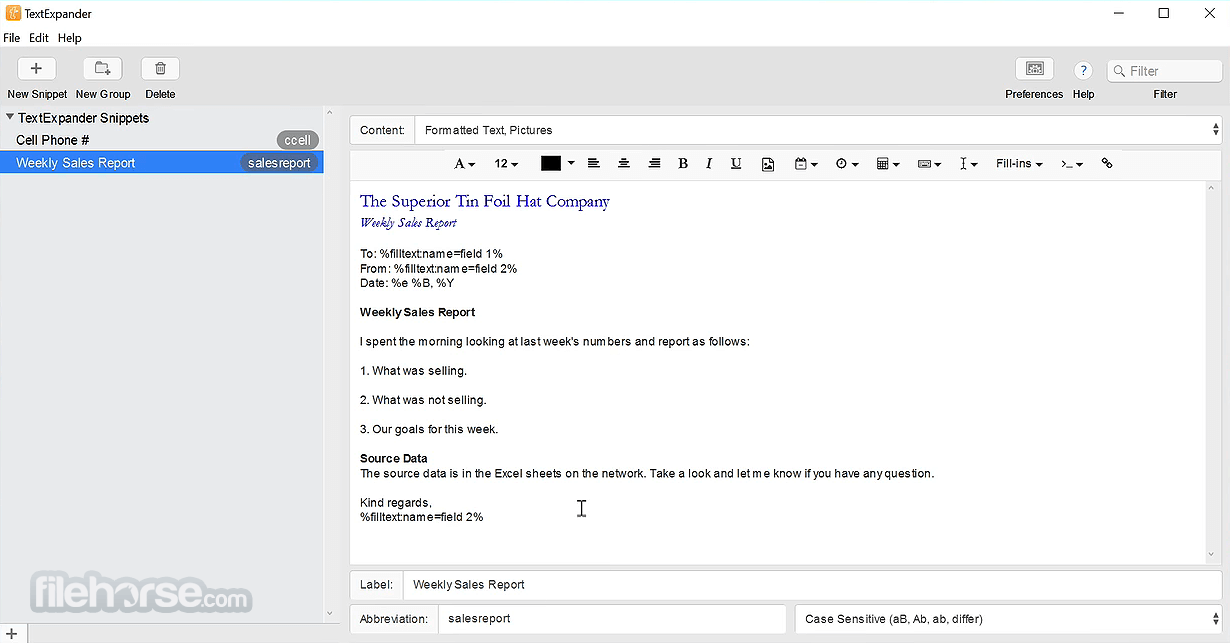Select the Weekly Sales Report snippet

click(x=162, y=163)
